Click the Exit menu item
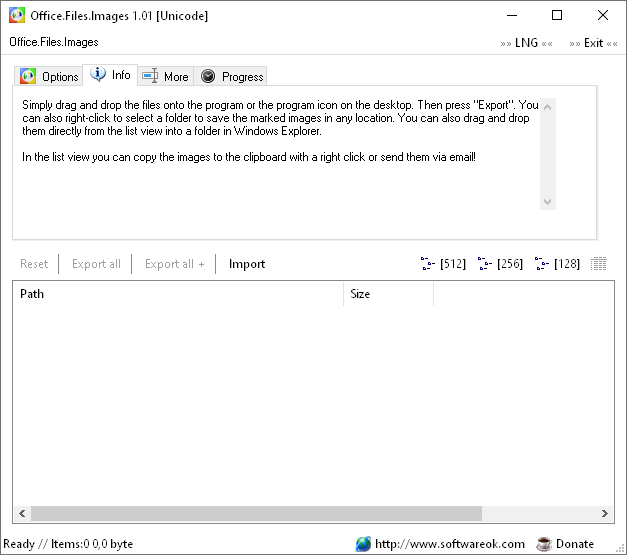This screenshot has height=555, width=627. pyautogui.click(x=593, y=43)
